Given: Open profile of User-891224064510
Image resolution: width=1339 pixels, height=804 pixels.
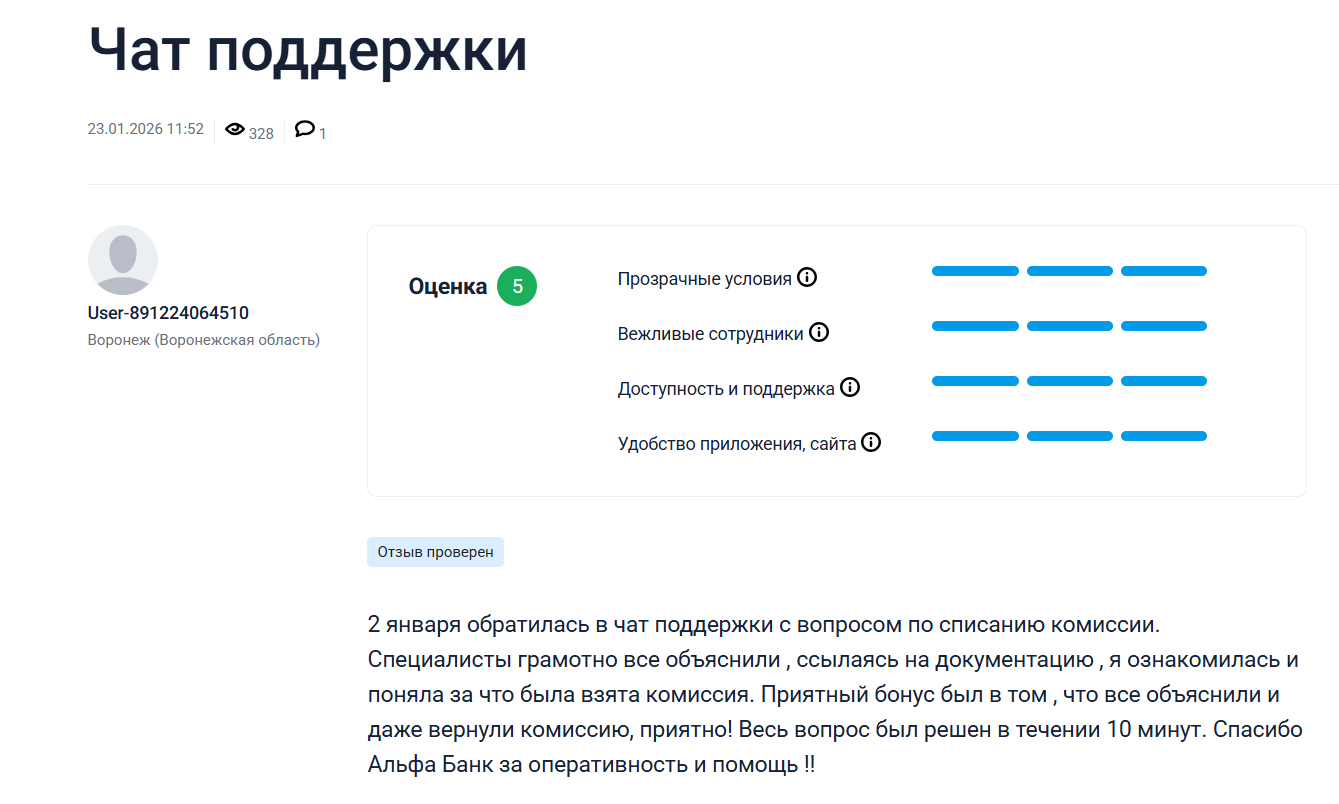Looking at the screenshot, I should tap(166, 311).
